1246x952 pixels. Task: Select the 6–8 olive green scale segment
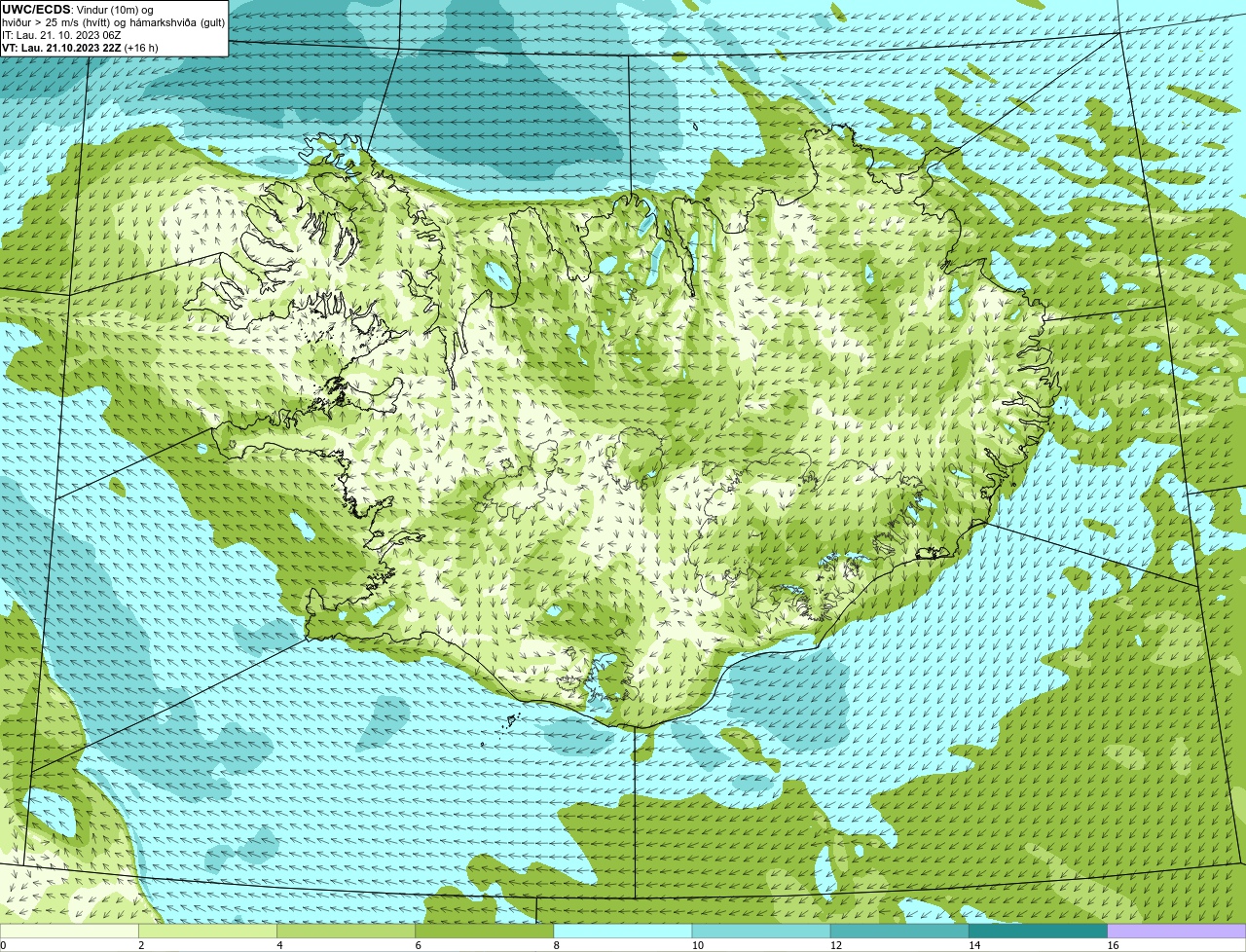(x=485, y=931)
